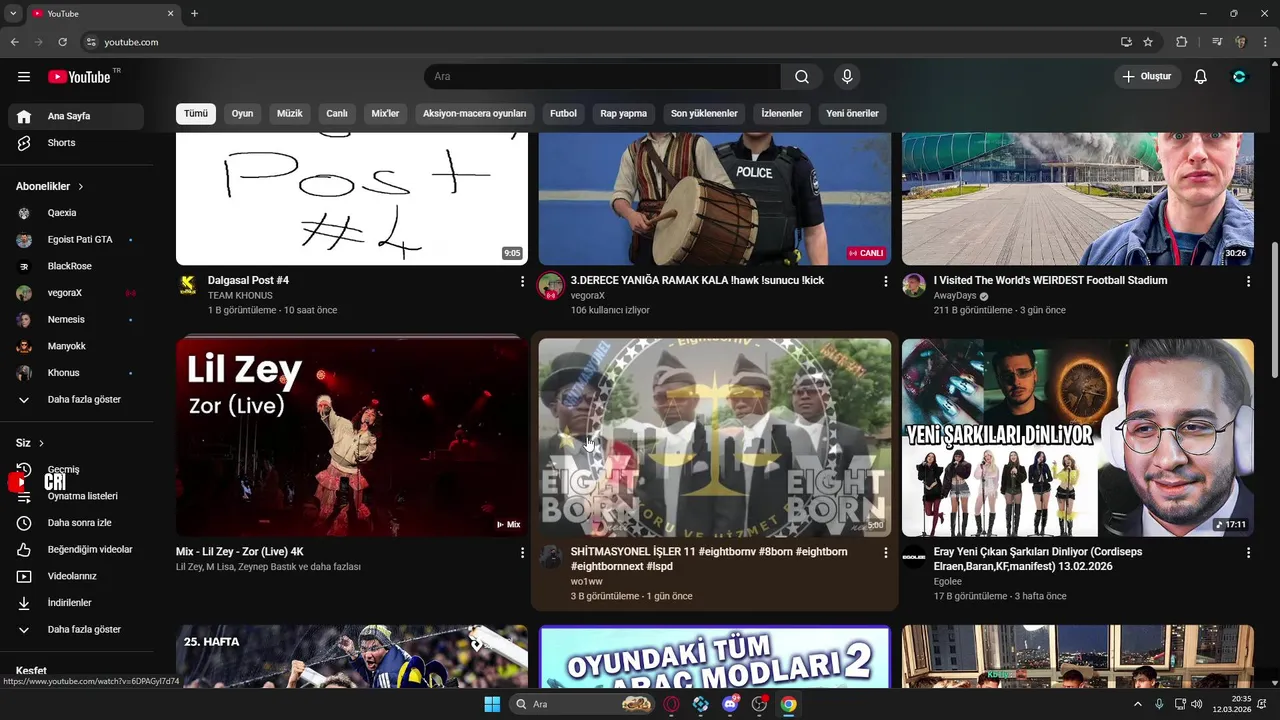Image resolution: width=1280 pixels, height=720 pixels.
Task: Click the search magnifier button
Action: point(802,77)
